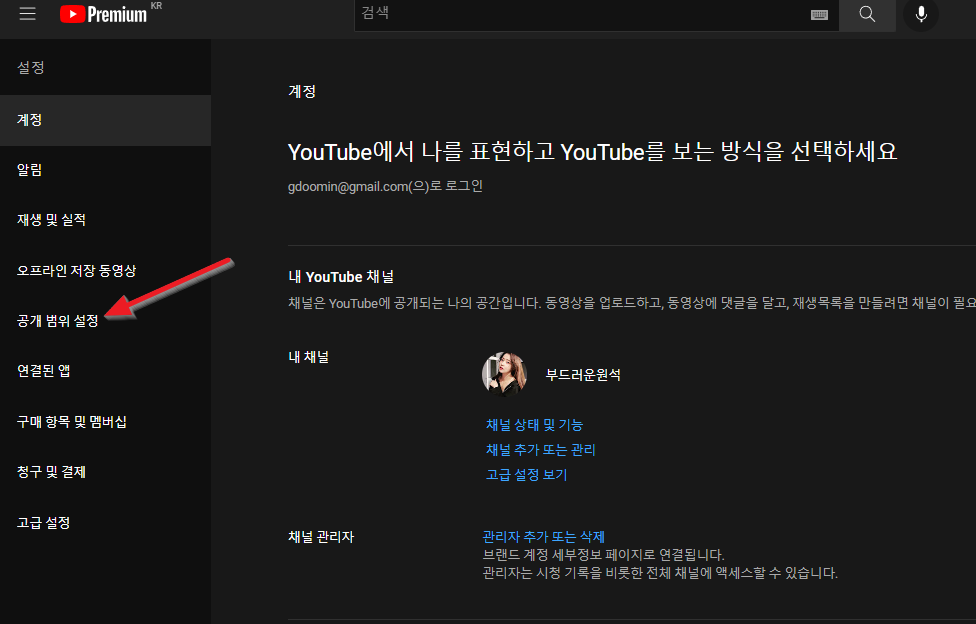The height and width of the screenshot is (624, 976).
Task: Open 재생 및 실적 settings
Action: coord(105,220)
